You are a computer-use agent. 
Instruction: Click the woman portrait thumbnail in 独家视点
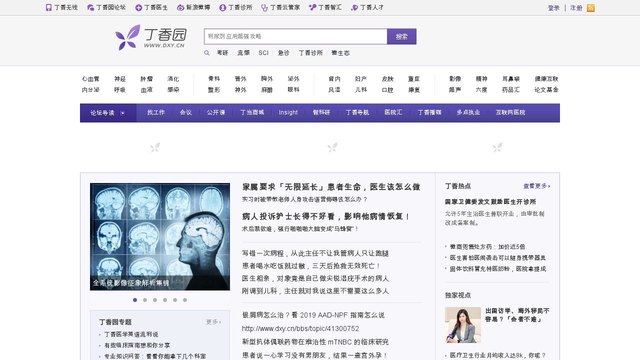coord(463,325)
